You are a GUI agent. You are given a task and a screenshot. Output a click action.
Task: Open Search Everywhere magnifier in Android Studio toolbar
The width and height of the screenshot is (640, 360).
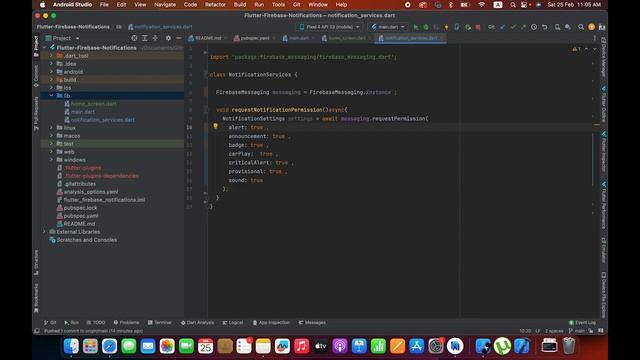tap(580, 27)
